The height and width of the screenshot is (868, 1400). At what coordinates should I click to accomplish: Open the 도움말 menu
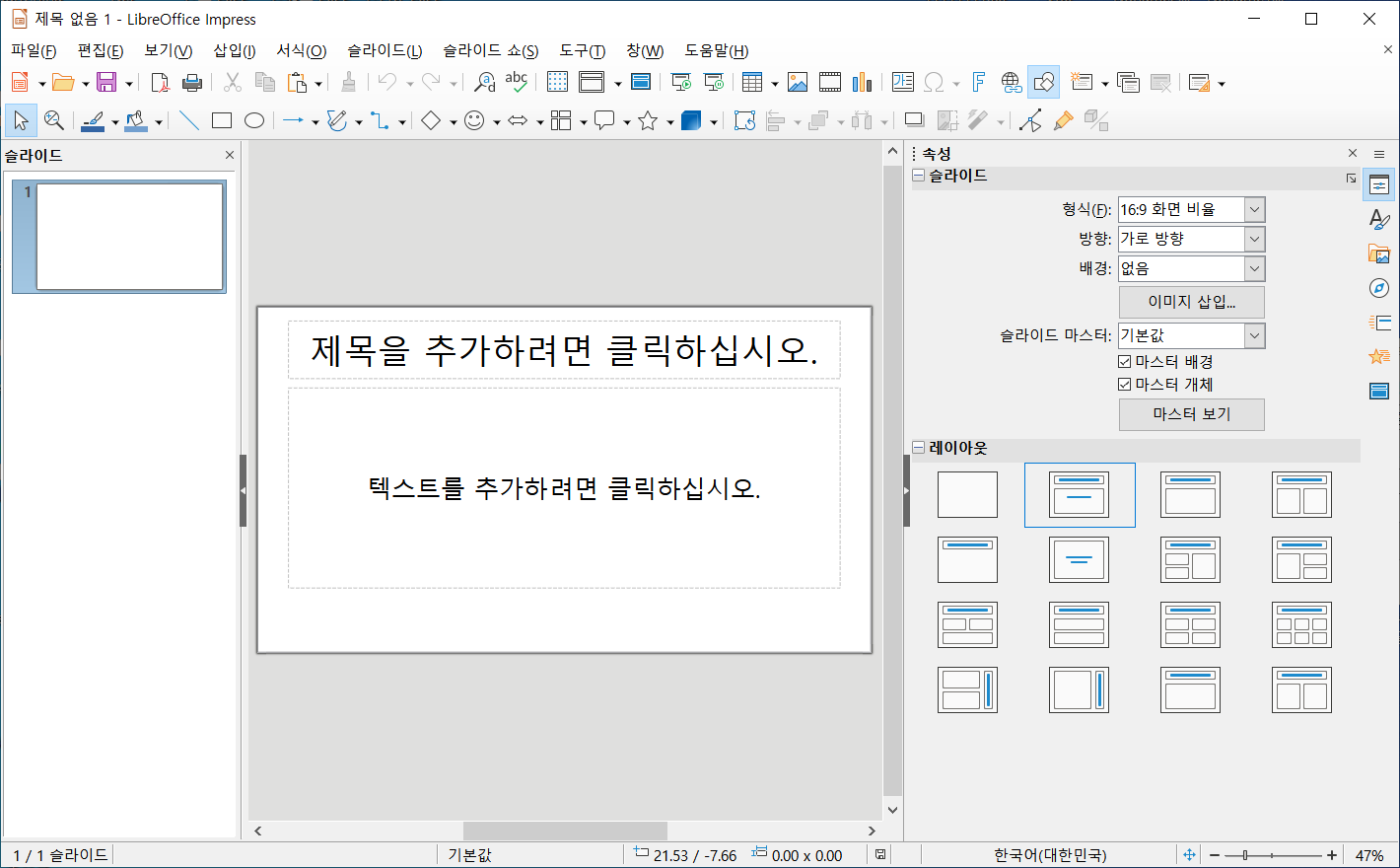coord(717,50)
